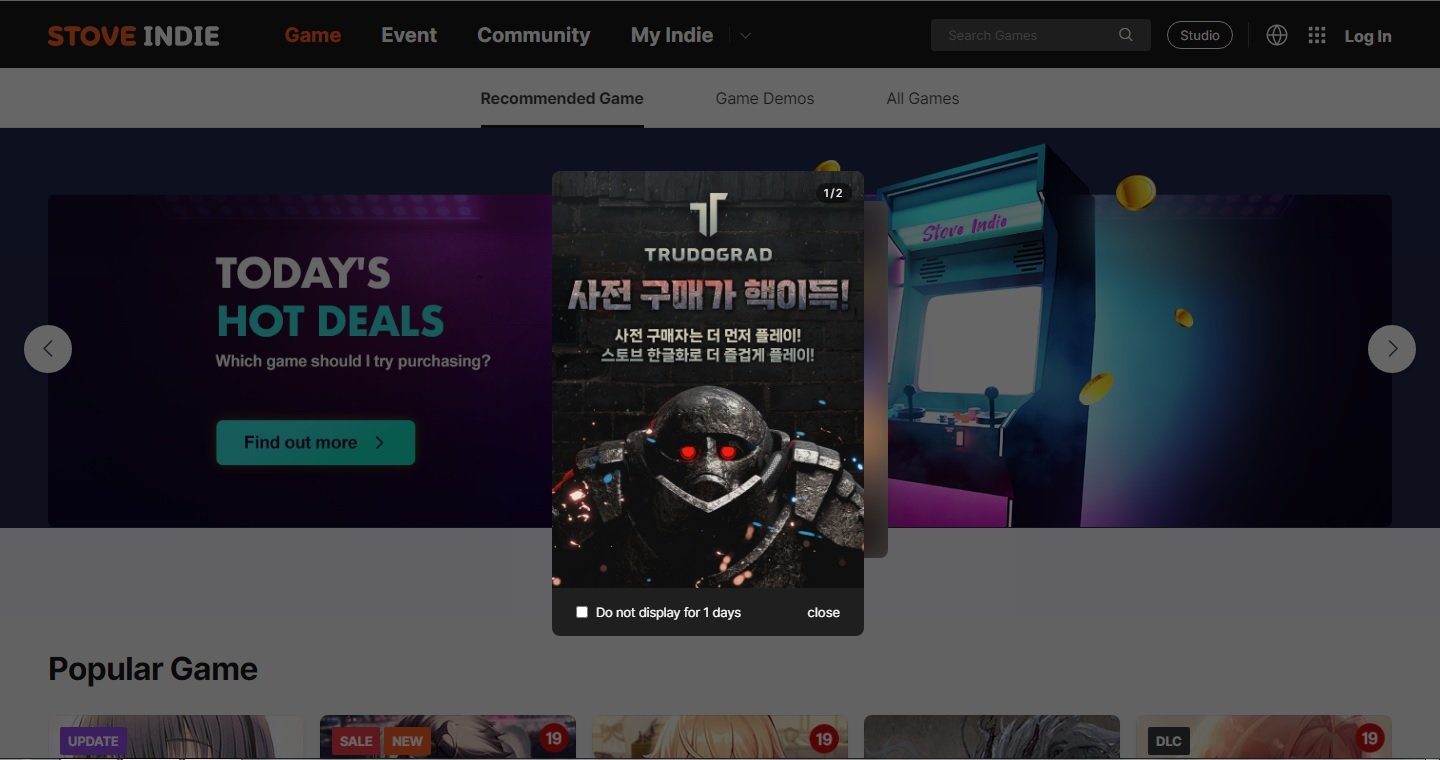
Task: Go to previous banner slide arrow
Action: click(48, 349)
